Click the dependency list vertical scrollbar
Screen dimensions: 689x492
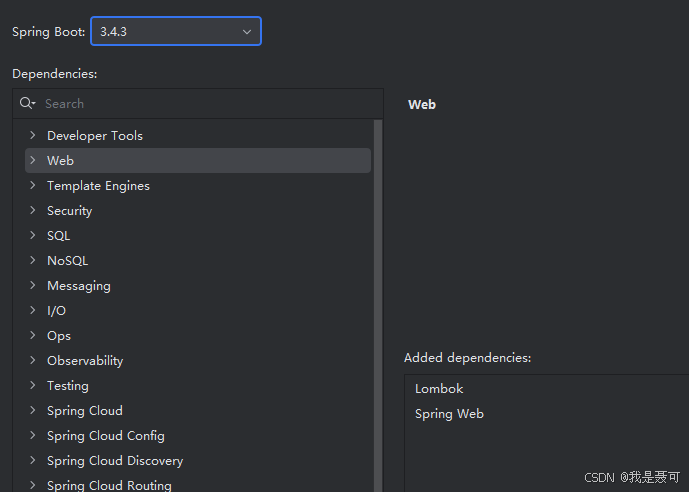pos(378,306)
